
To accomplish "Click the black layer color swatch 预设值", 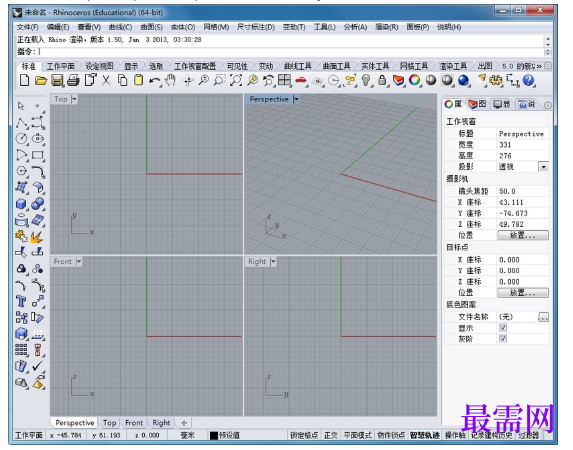I will [214, 435].
